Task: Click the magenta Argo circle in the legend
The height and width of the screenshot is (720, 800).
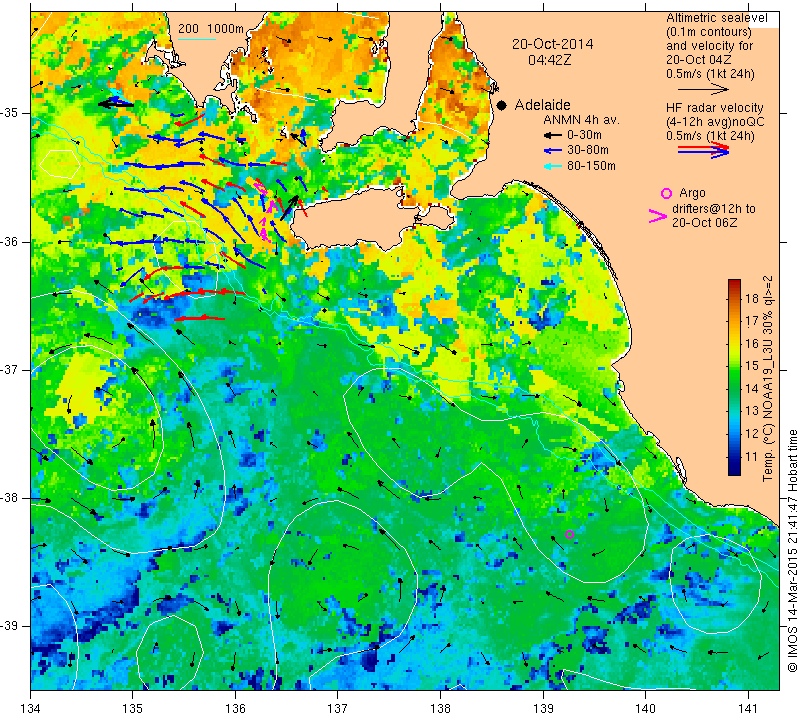Action: (666, 193)
